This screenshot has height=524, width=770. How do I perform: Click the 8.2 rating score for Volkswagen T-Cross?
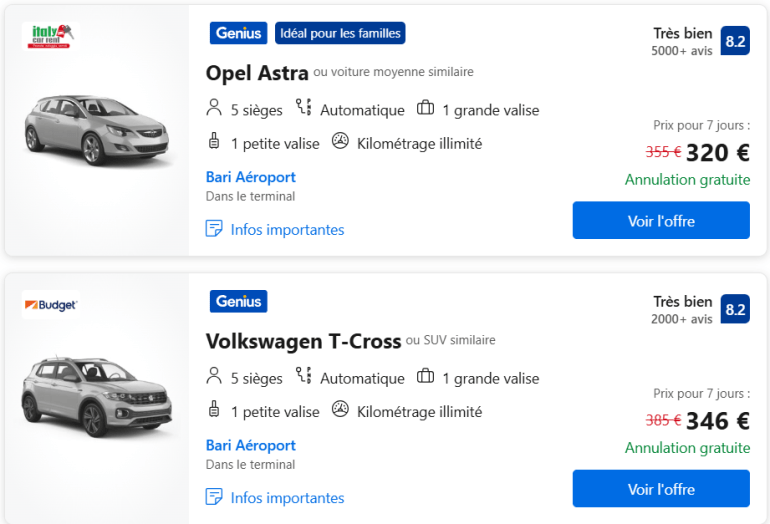[x=735, y=309]
